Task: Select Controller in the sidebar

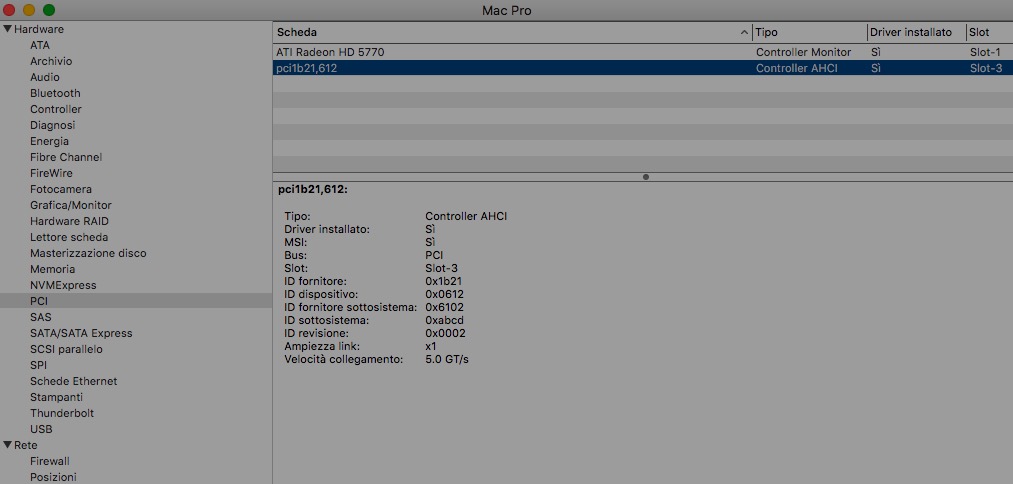Action: [56, 109]
